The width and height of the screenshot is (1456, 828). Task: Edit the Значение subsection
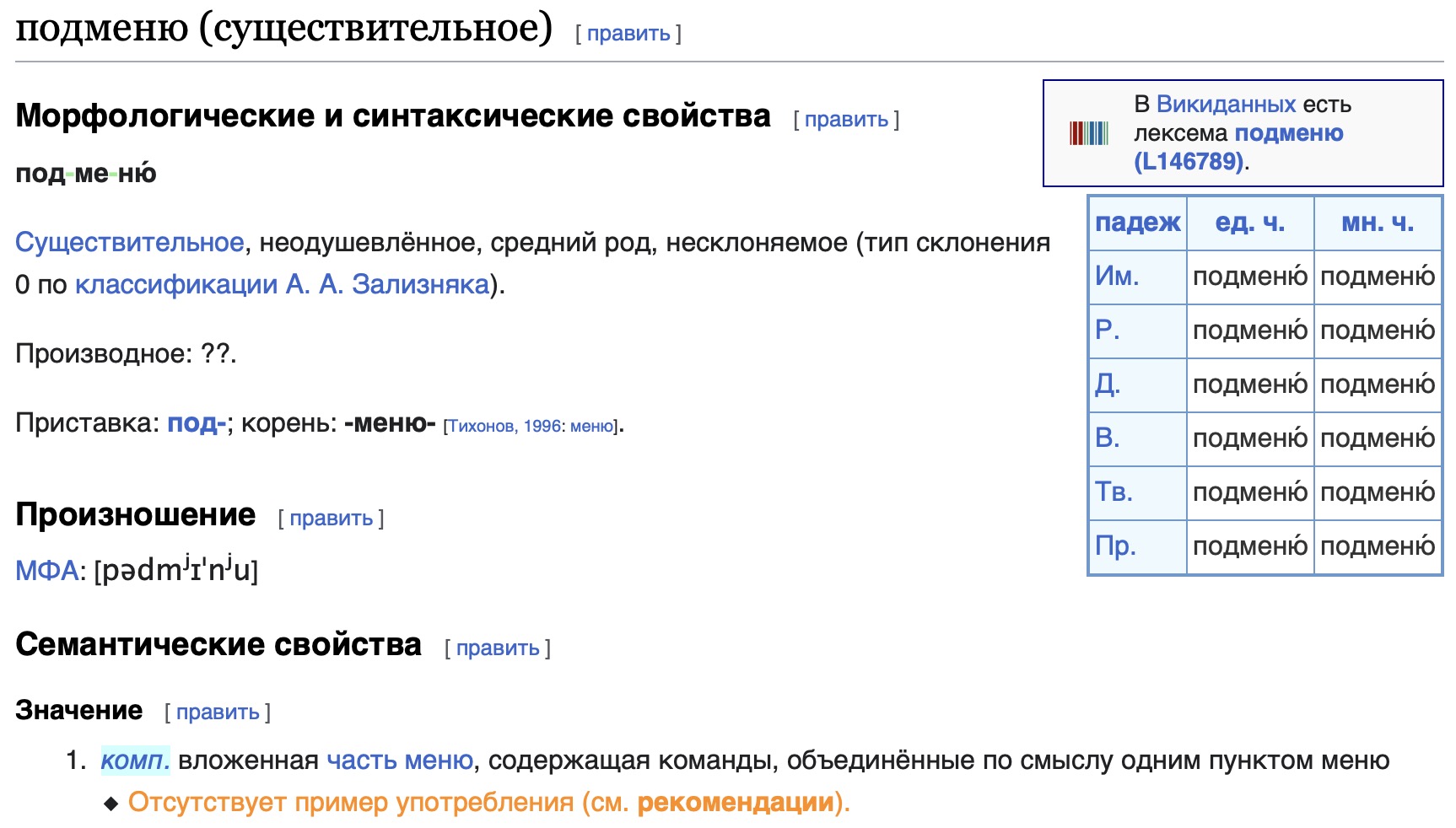217,712
